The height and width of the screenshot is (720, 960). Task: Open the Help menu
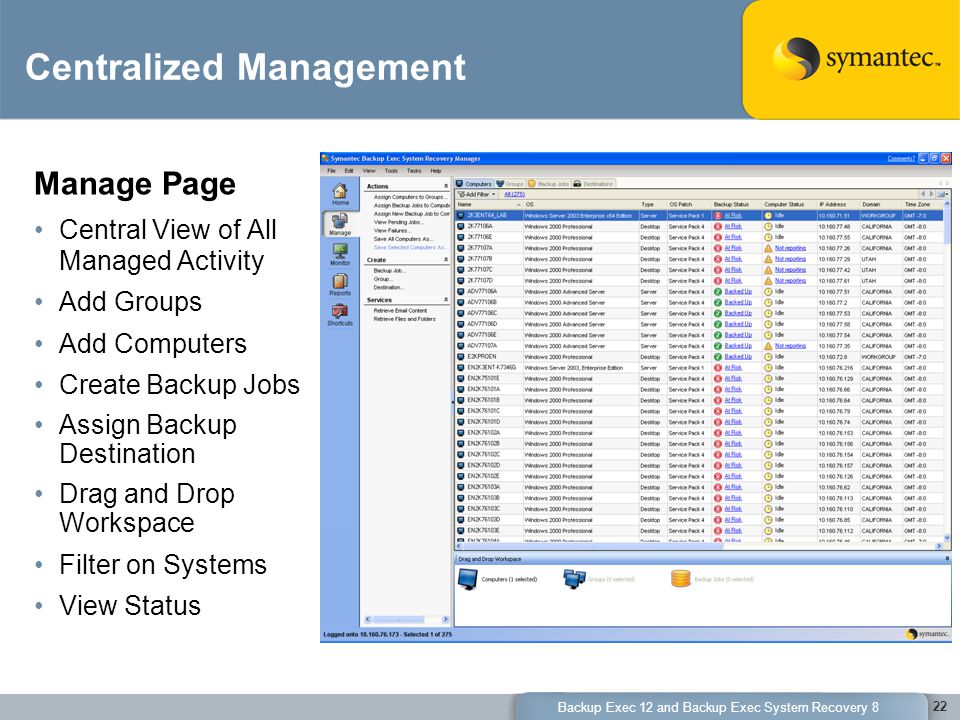click(435, 171)
